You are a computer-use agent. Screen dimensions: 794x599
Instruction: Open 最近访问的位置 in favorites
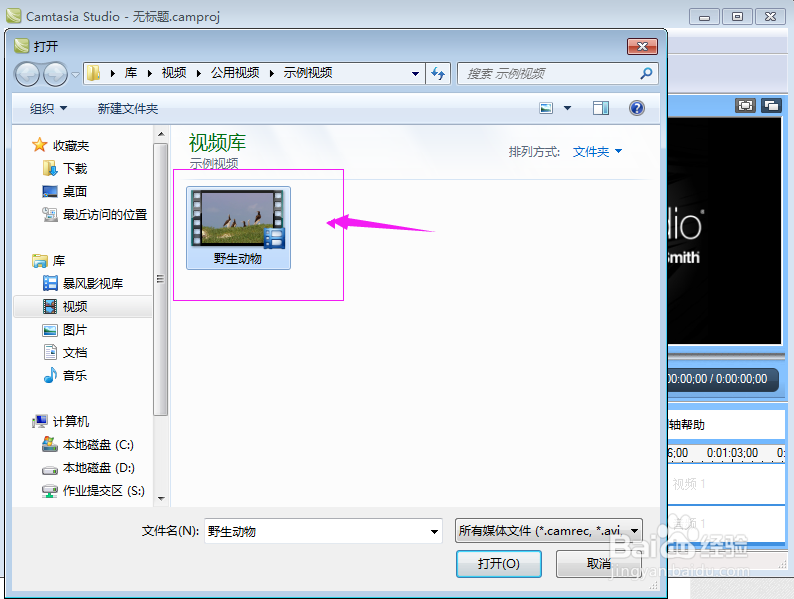[x=95, y=215]
